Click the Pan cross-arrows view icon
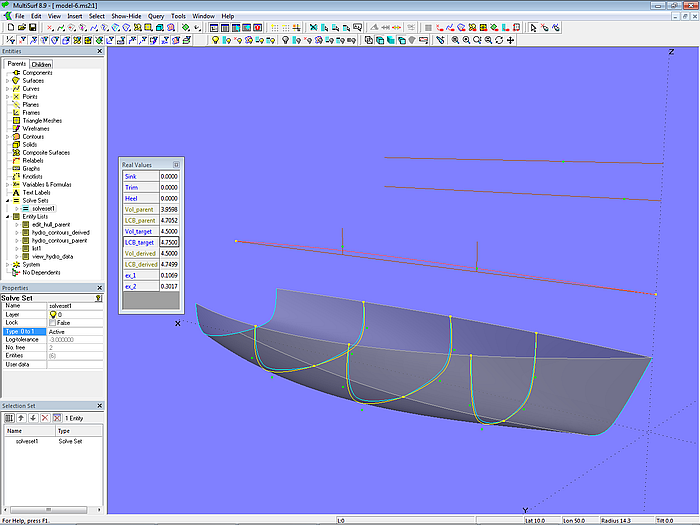Image resolution: width=700 pixels, height=525 pixels. [x=511, y=40]
